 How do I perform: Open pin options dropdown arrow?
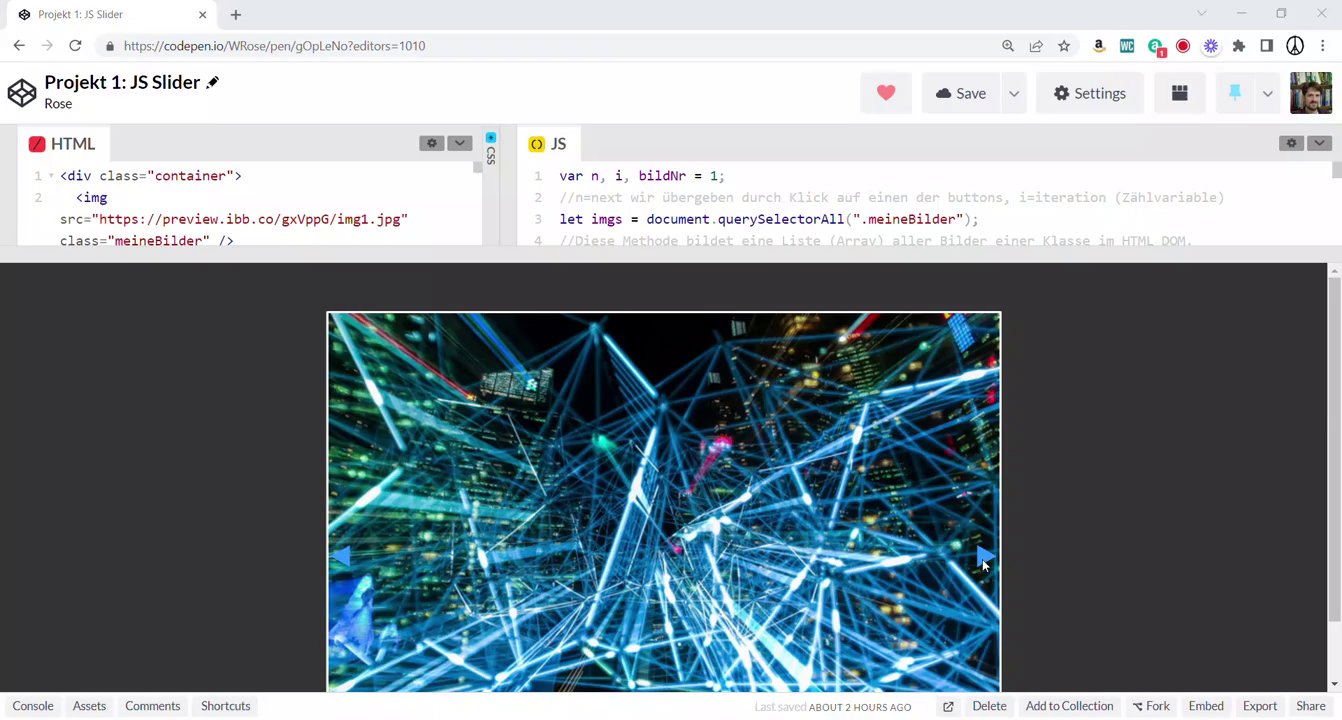click(1267, 93)
